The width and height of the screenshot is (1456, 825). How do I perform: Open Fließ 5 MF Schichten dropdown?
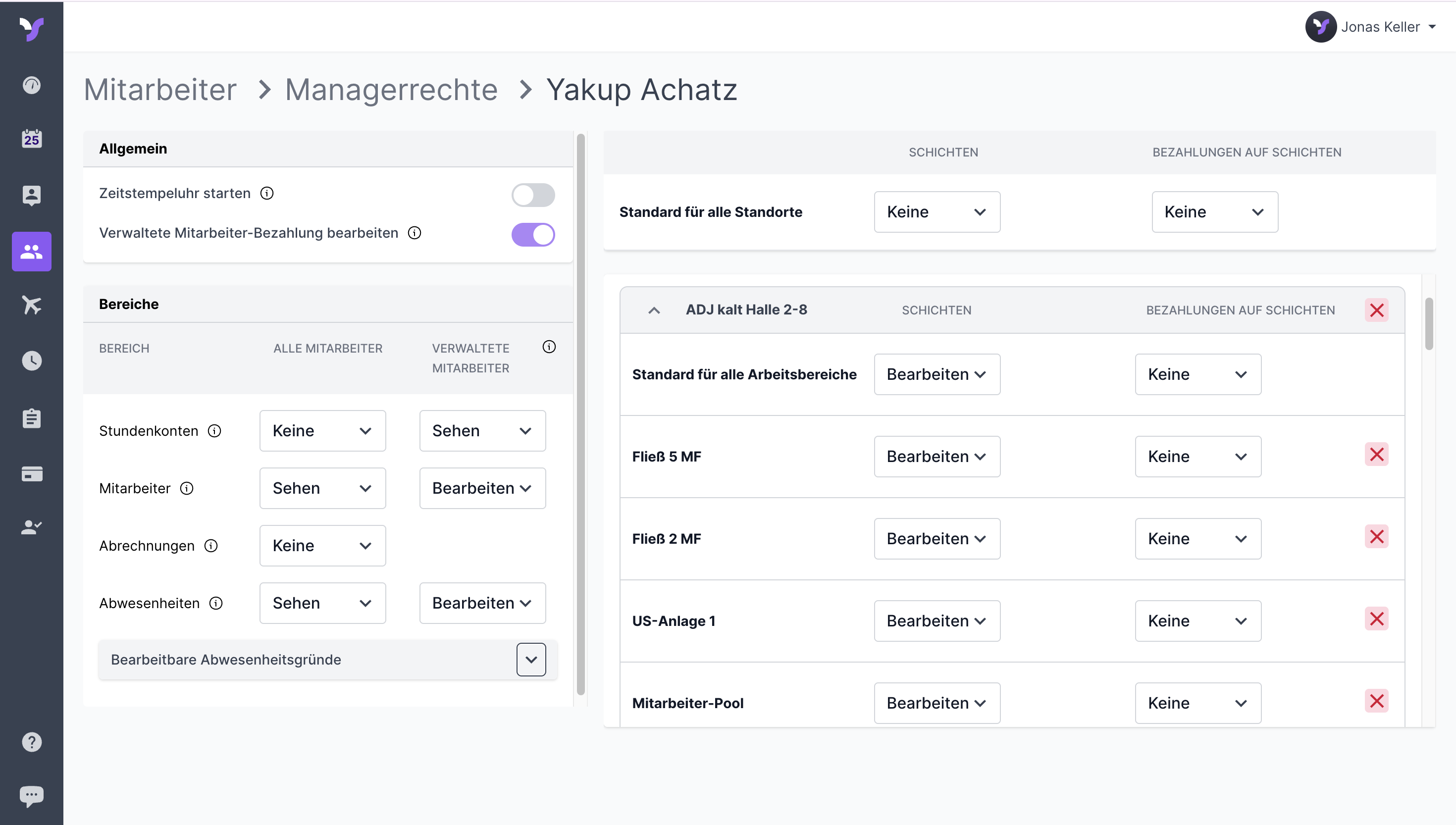(x=937, y=457)
